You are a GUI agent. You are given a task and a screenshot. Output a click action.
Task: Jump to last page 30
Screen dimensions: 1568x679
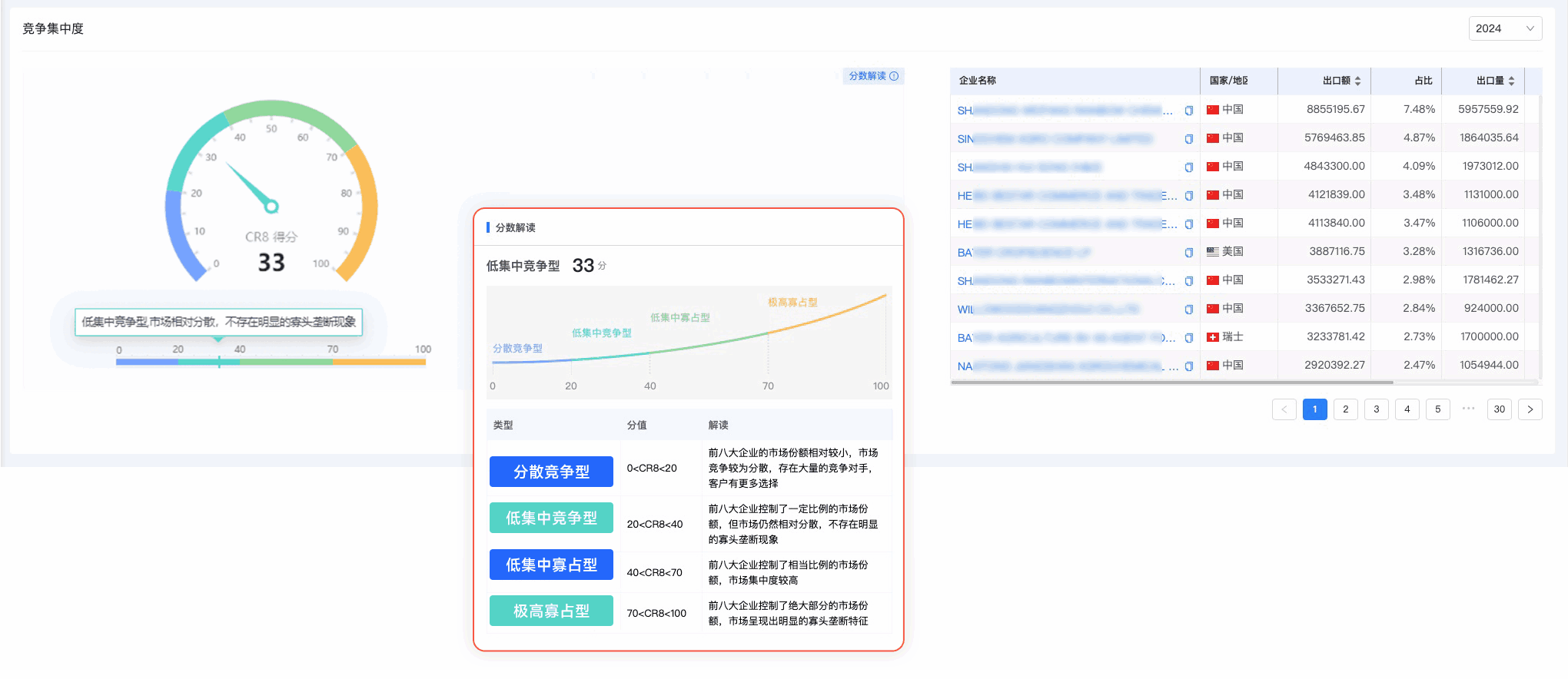click(1499, 409)
